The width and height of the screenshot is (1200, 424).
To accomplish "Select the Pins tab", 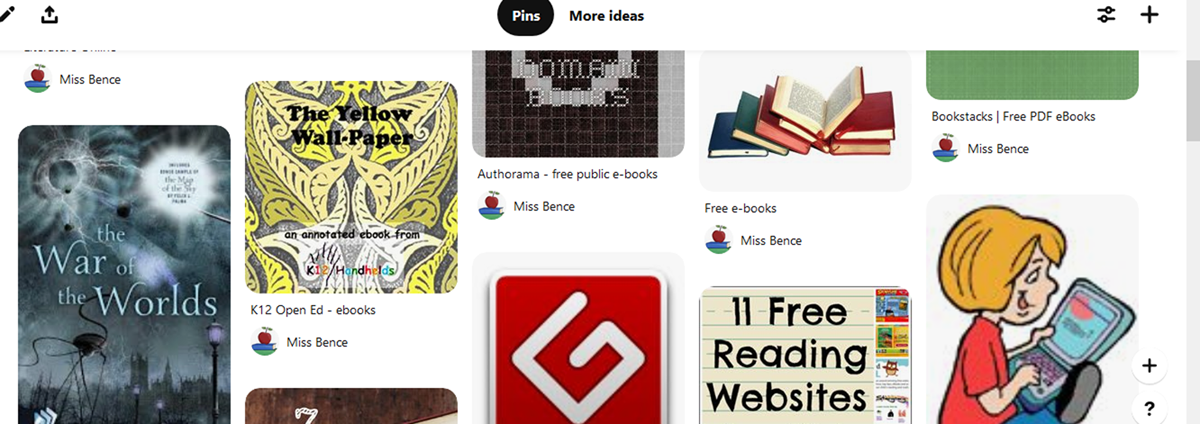I will [x=525, y=16].
